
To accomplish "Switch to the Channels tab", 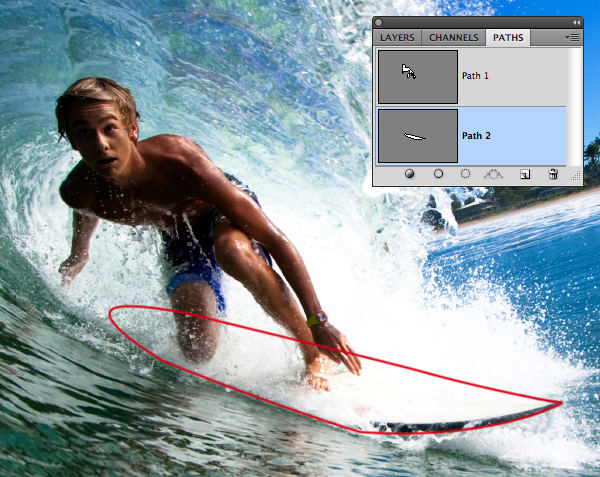I will pyautogui.click(x=453, y=37).
